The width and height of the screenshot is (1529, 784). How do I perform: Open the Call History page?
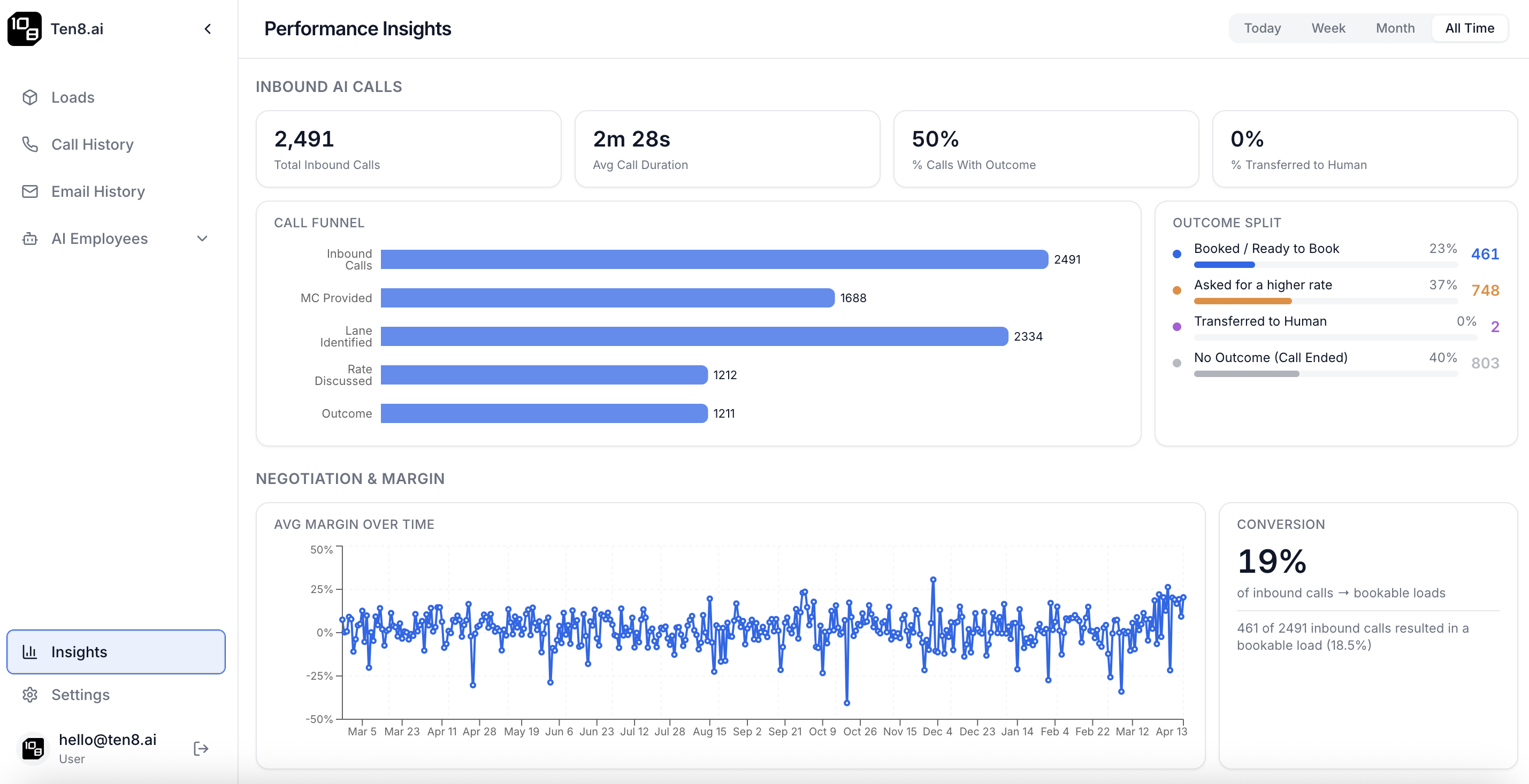92,144
